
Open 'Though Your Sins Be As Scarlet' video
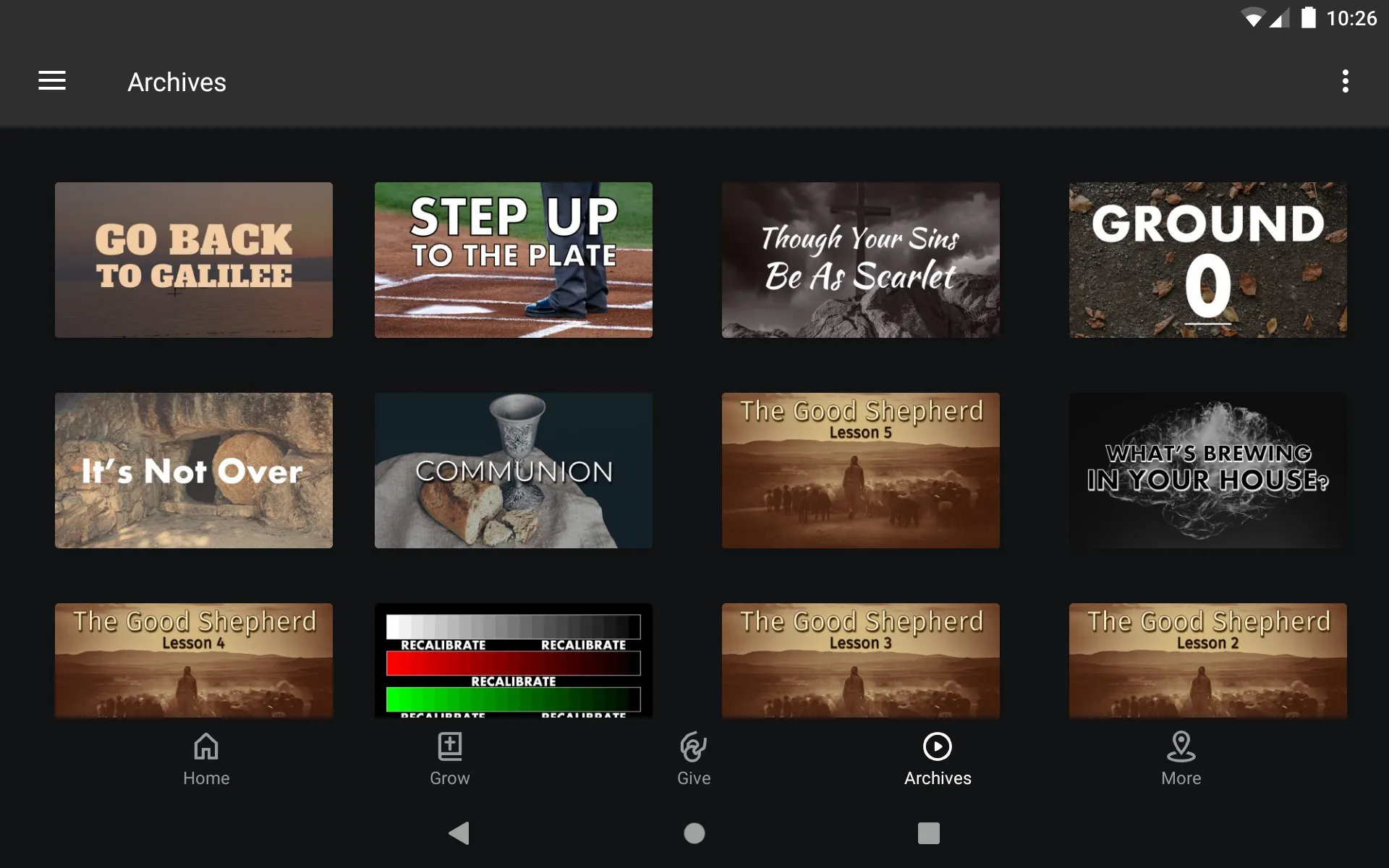(x=861, y=259)
